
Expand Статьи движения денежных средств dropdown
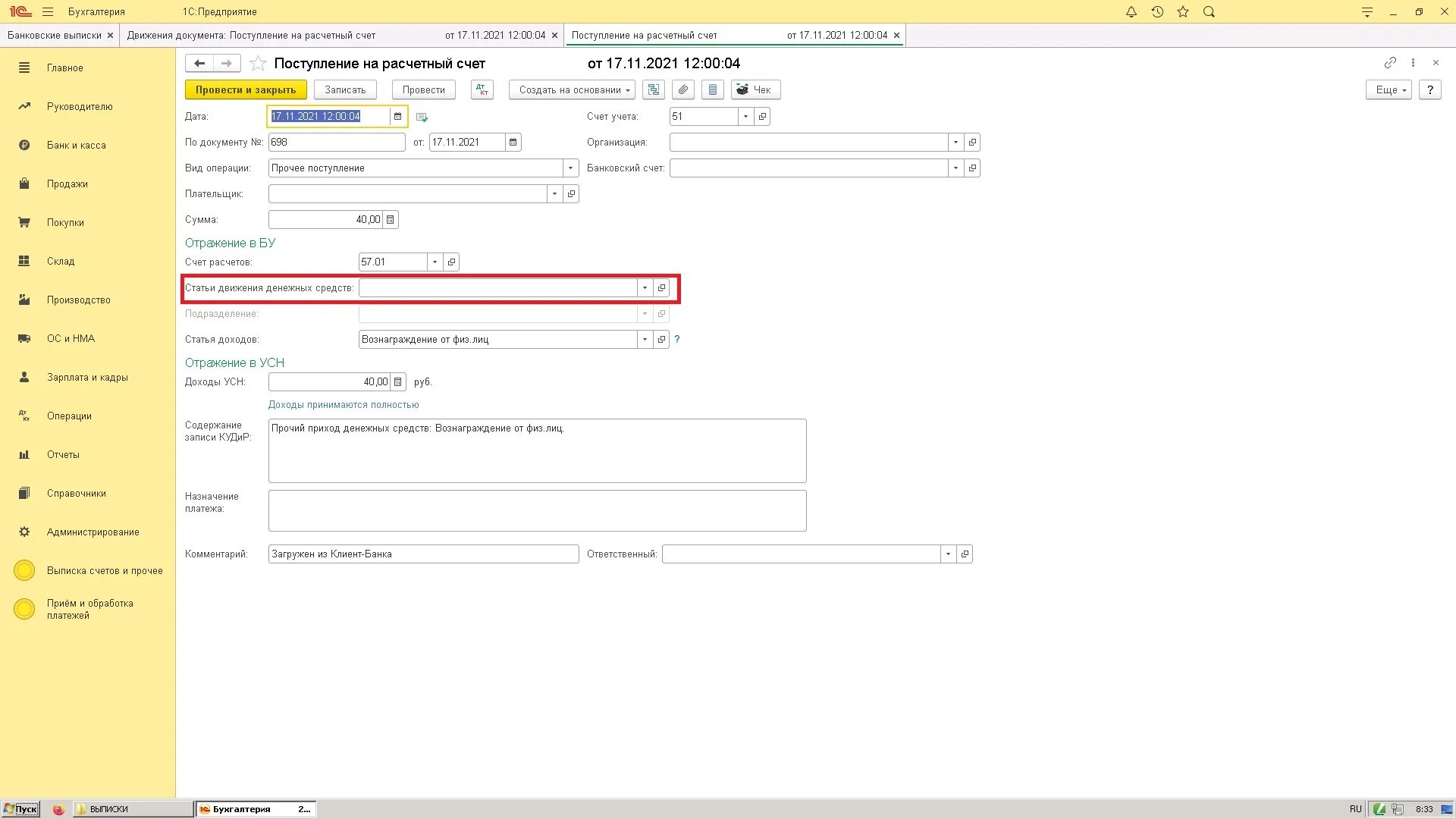[x=645, y=288]
